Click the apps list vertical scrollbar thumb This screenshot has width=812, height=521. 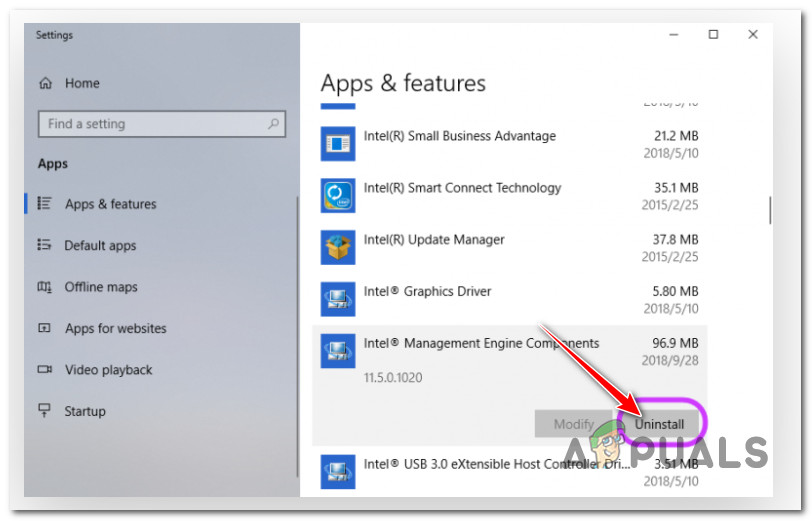point(770,210)
